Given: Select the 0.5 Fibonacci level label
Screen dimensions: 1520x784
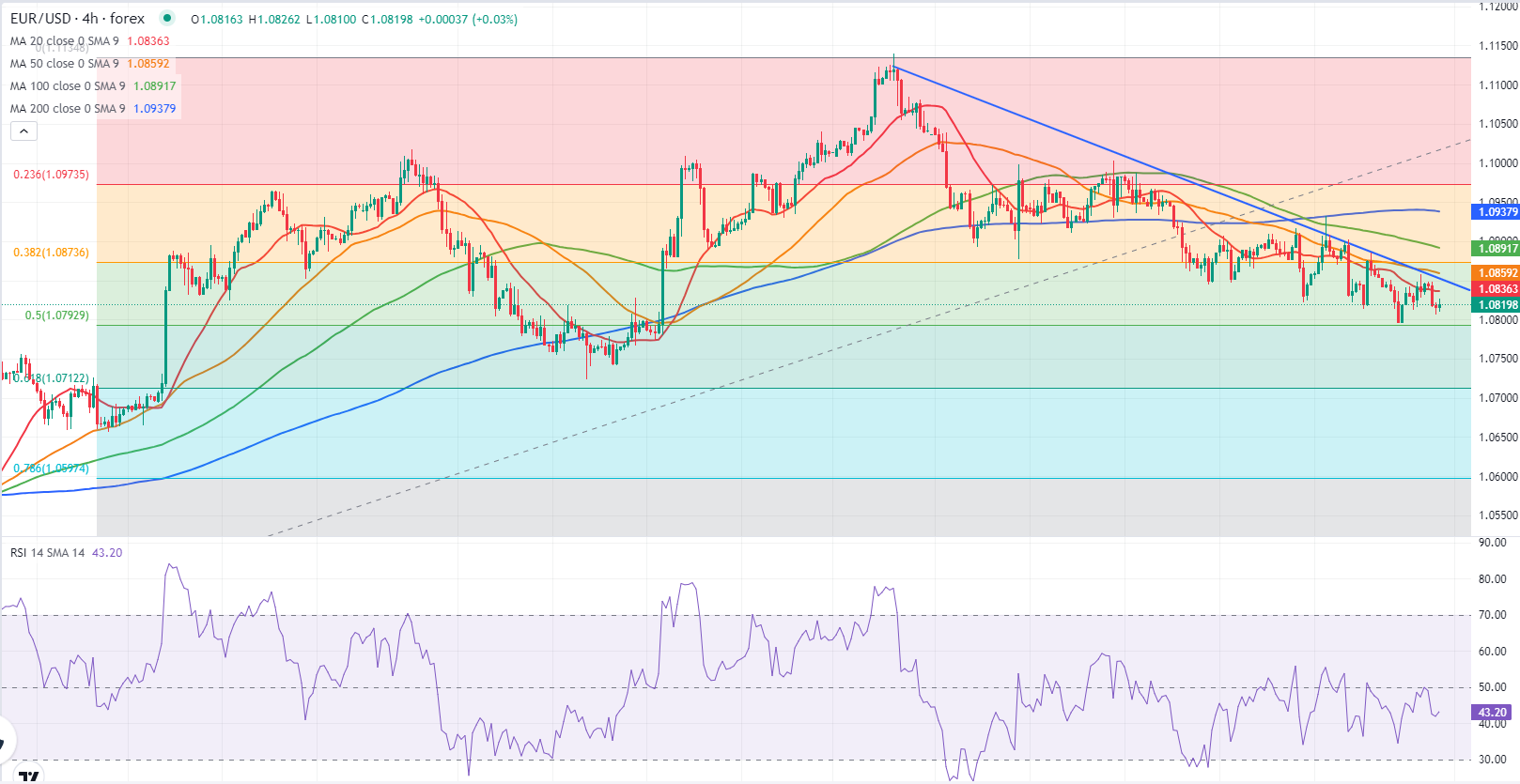Looking at the screenshot, I should (x=56, y=315).
